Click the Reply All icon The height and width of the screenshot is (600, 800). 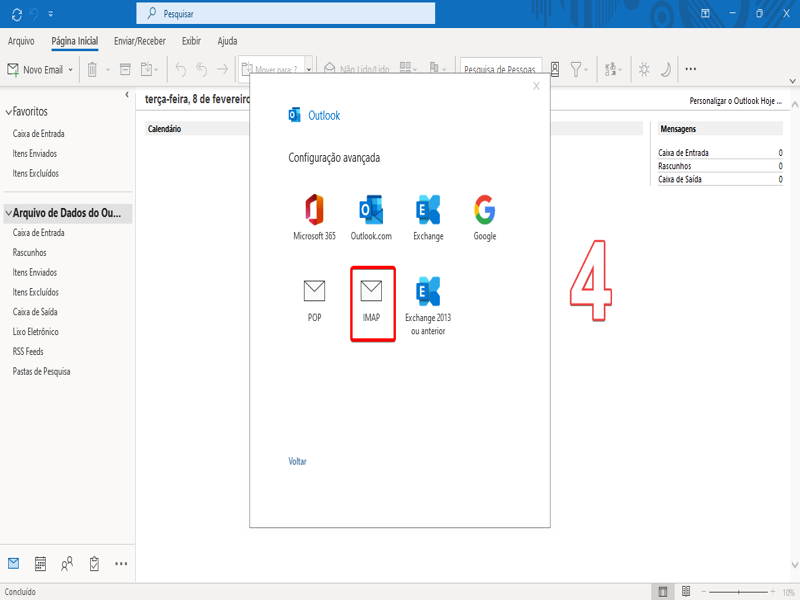[x=202, y=69]
